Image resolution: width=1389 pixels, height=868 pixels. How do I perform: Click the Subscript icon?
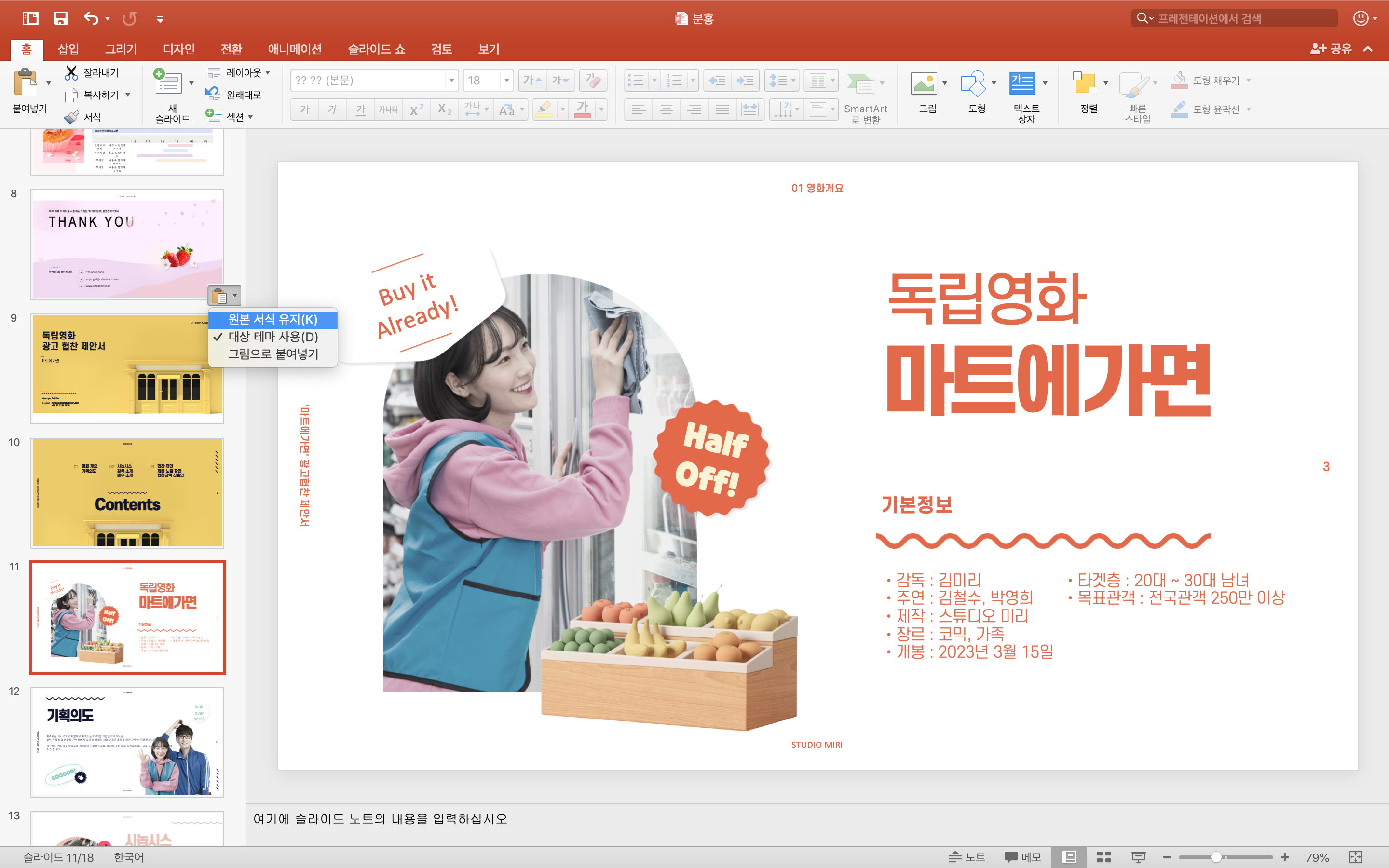point(445,109)
